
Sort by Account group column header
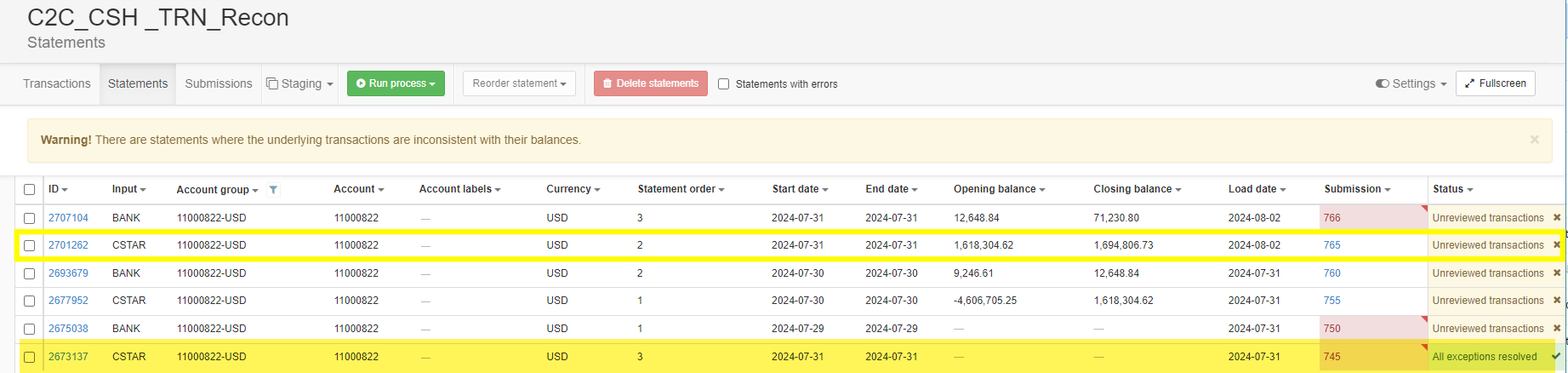217,190
